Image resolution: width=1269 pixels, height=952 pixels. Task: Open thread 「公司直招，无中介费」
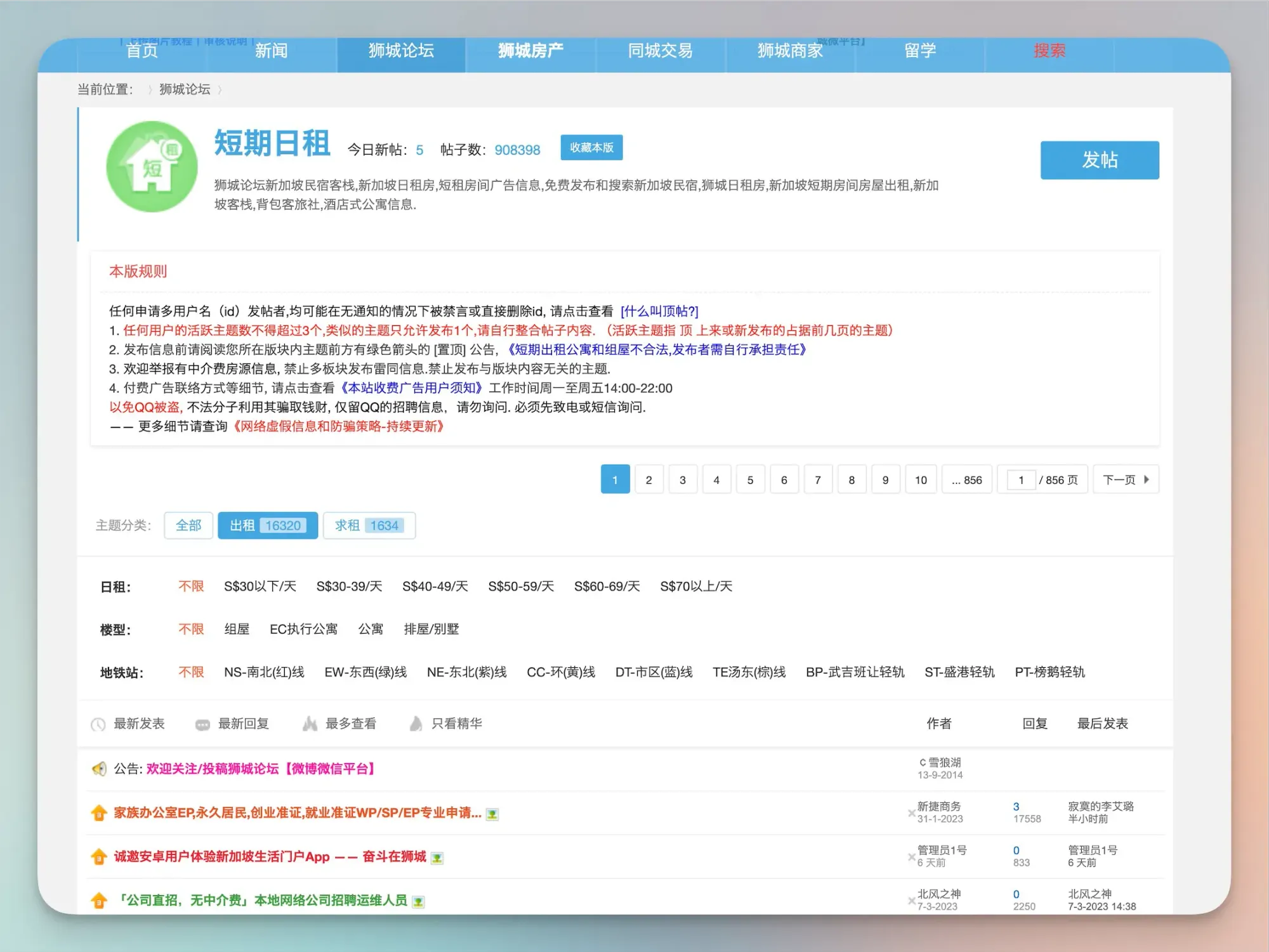(x=261, y=901)
